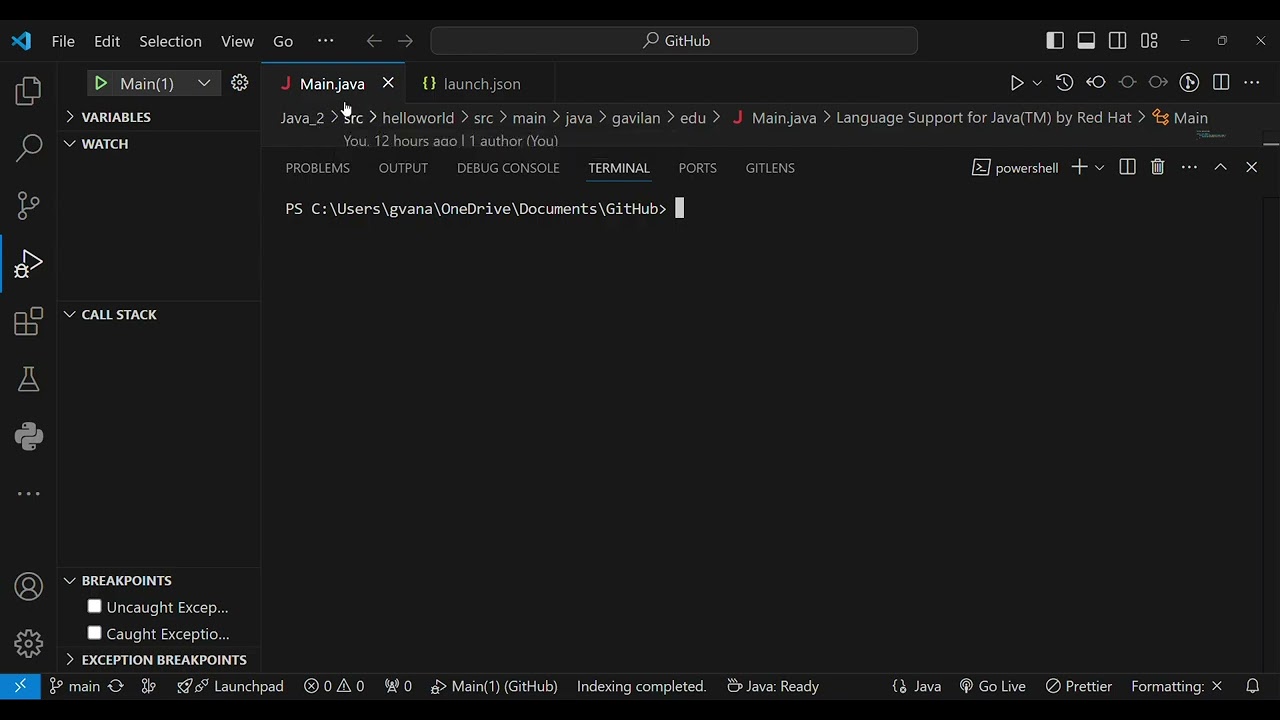
Task: Close the terminal panel
Action: pyautogui.click(x=1251, y=168)
